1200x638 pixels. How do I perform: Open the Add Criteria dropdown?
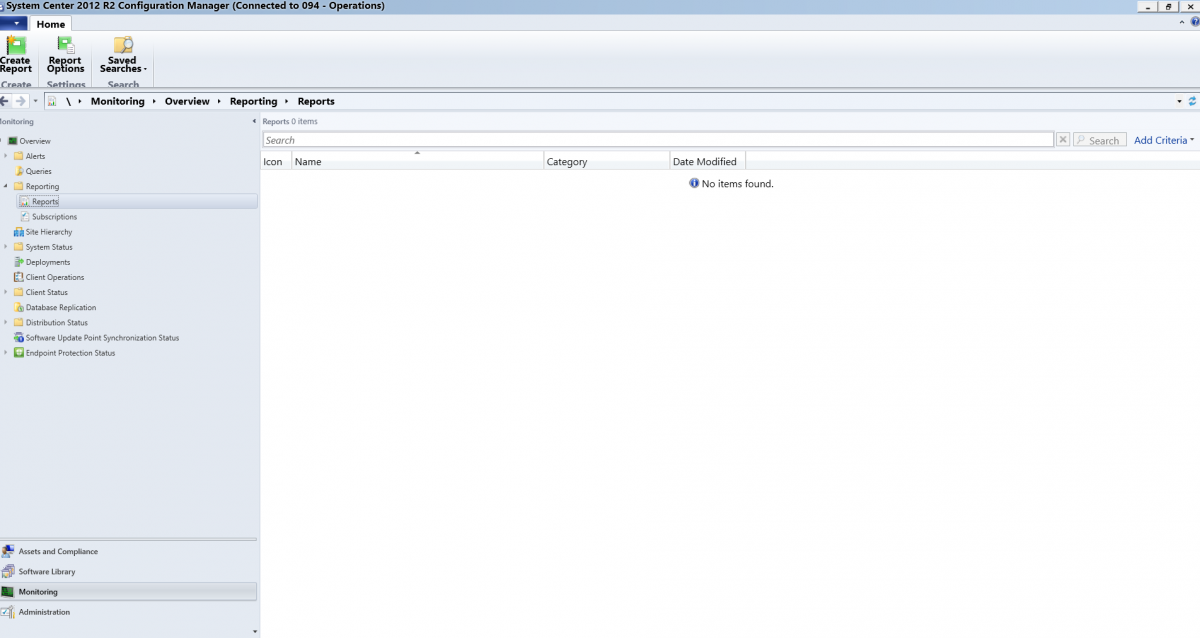(1164, 140)
